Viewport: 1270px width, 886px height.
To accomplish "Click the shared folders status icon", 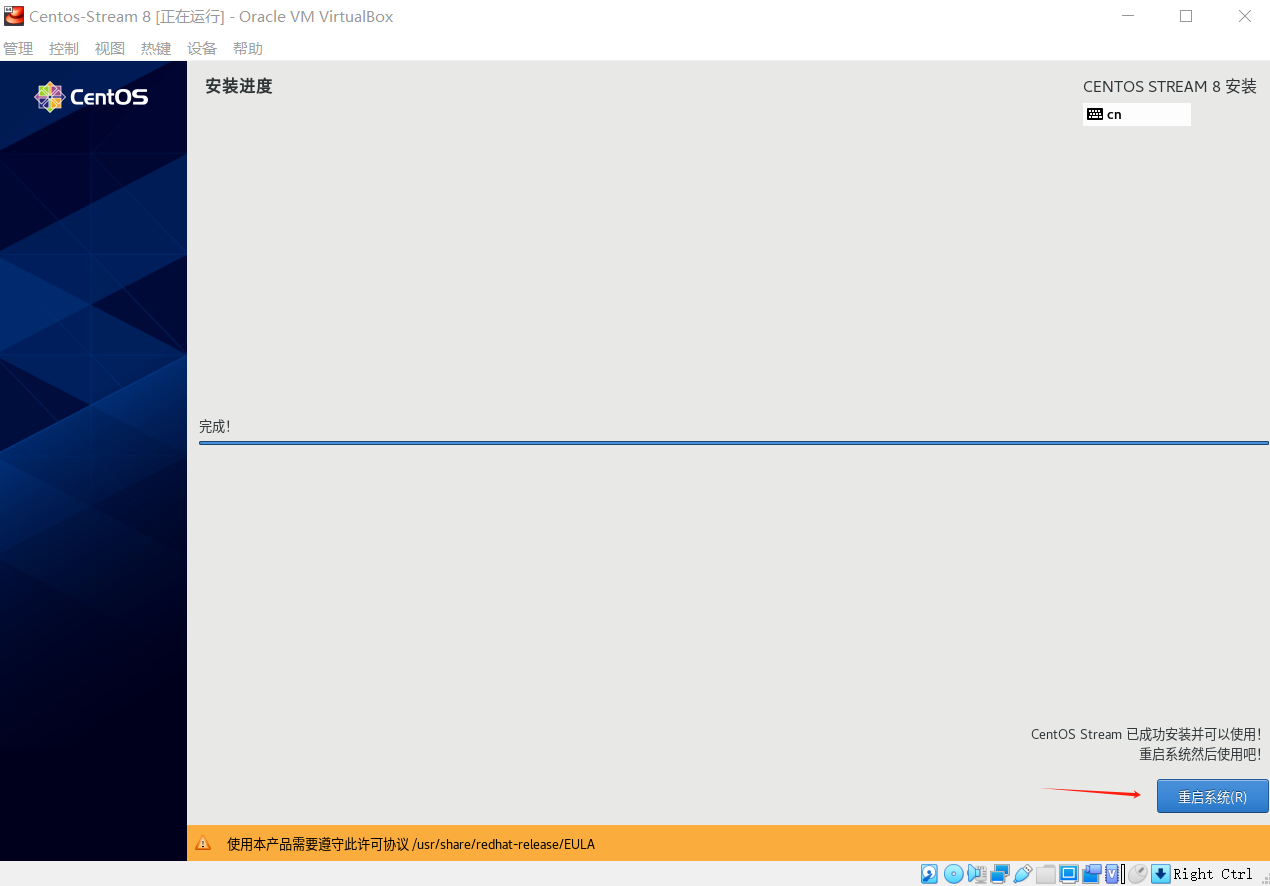I will pyautogui.click(x=1046, y=874).
